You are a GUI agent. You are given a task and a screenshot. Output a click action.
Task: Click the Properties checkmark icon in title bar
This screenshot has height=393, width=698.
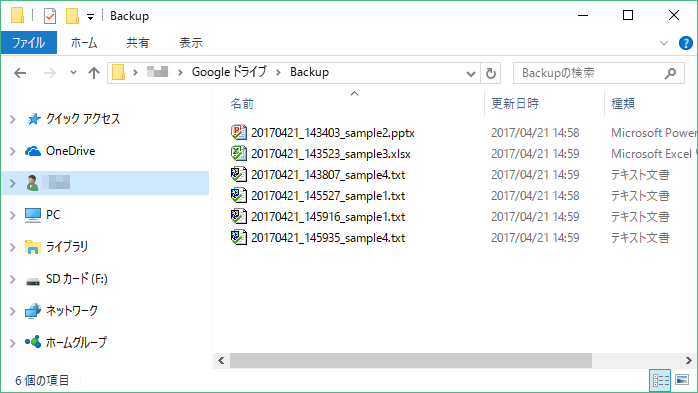pyautogui.click(x=50, y=16)
